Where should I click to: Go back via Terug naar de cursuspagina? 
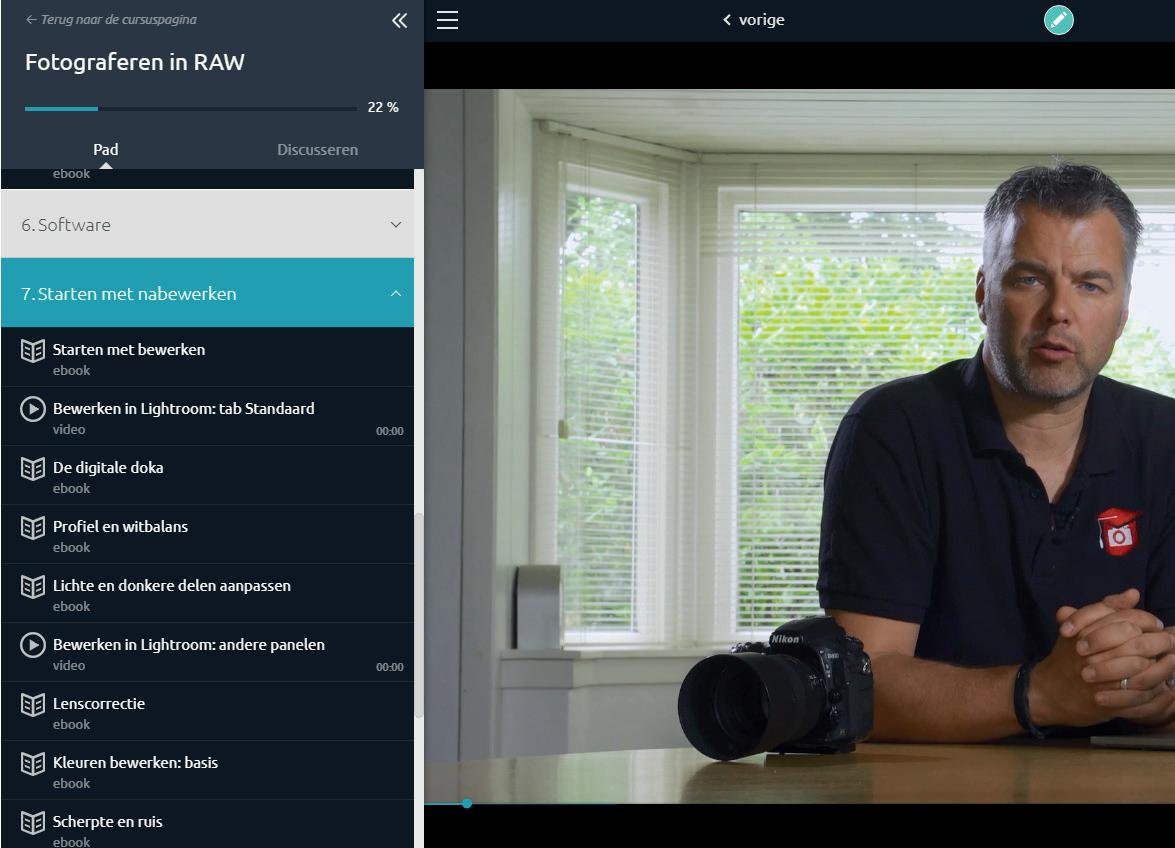(x=112, y=19)
